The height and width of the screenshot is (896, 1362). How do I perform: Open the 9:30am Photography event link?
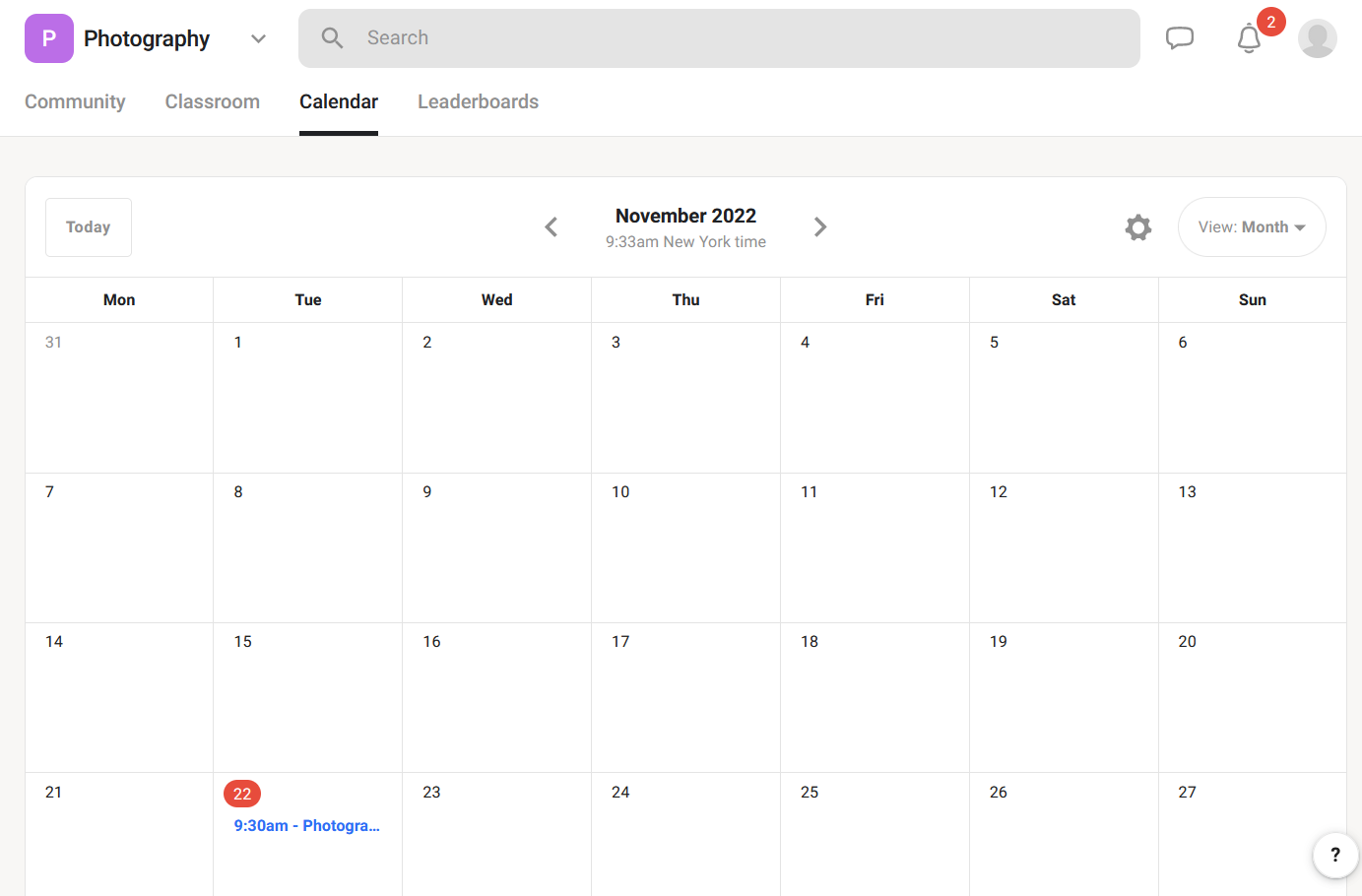306,825
